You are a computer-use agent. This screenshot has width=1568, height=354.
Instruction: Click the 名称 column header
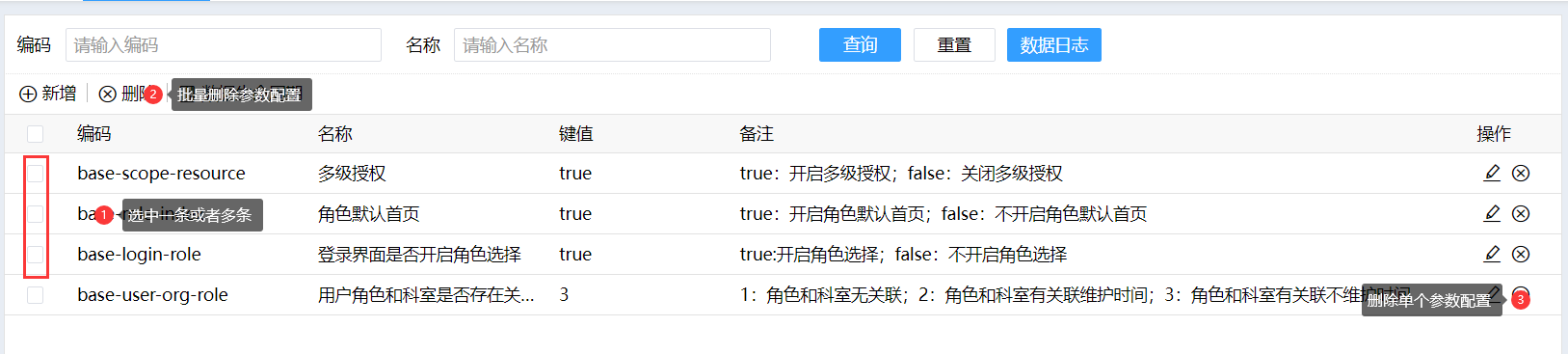[335, 134]
